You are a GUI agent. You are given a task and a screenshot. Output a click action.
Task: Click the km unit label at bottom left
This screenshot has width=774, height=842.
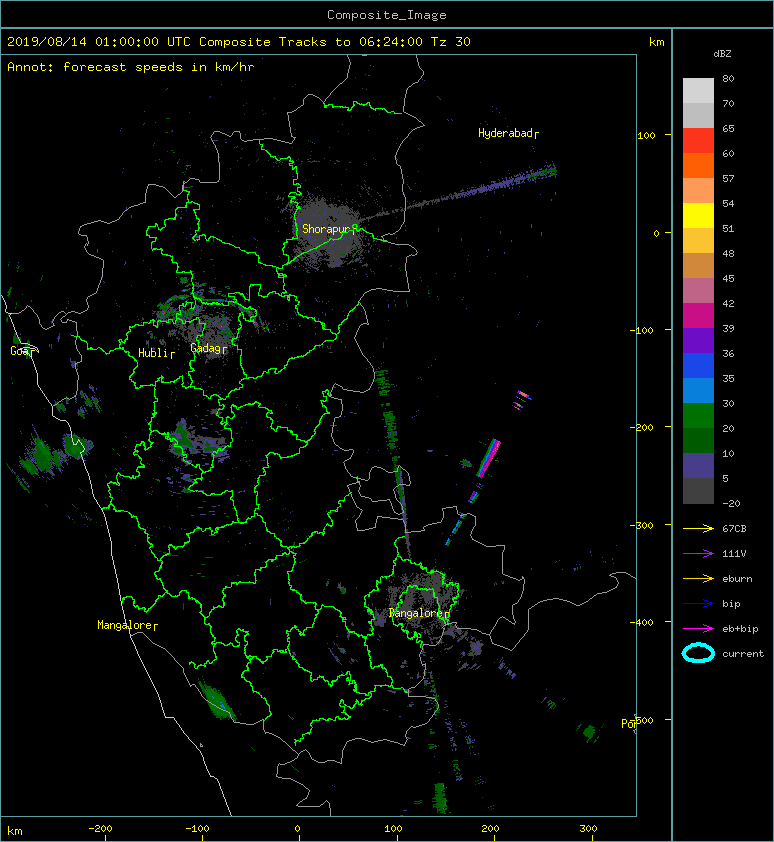(15, 831)
